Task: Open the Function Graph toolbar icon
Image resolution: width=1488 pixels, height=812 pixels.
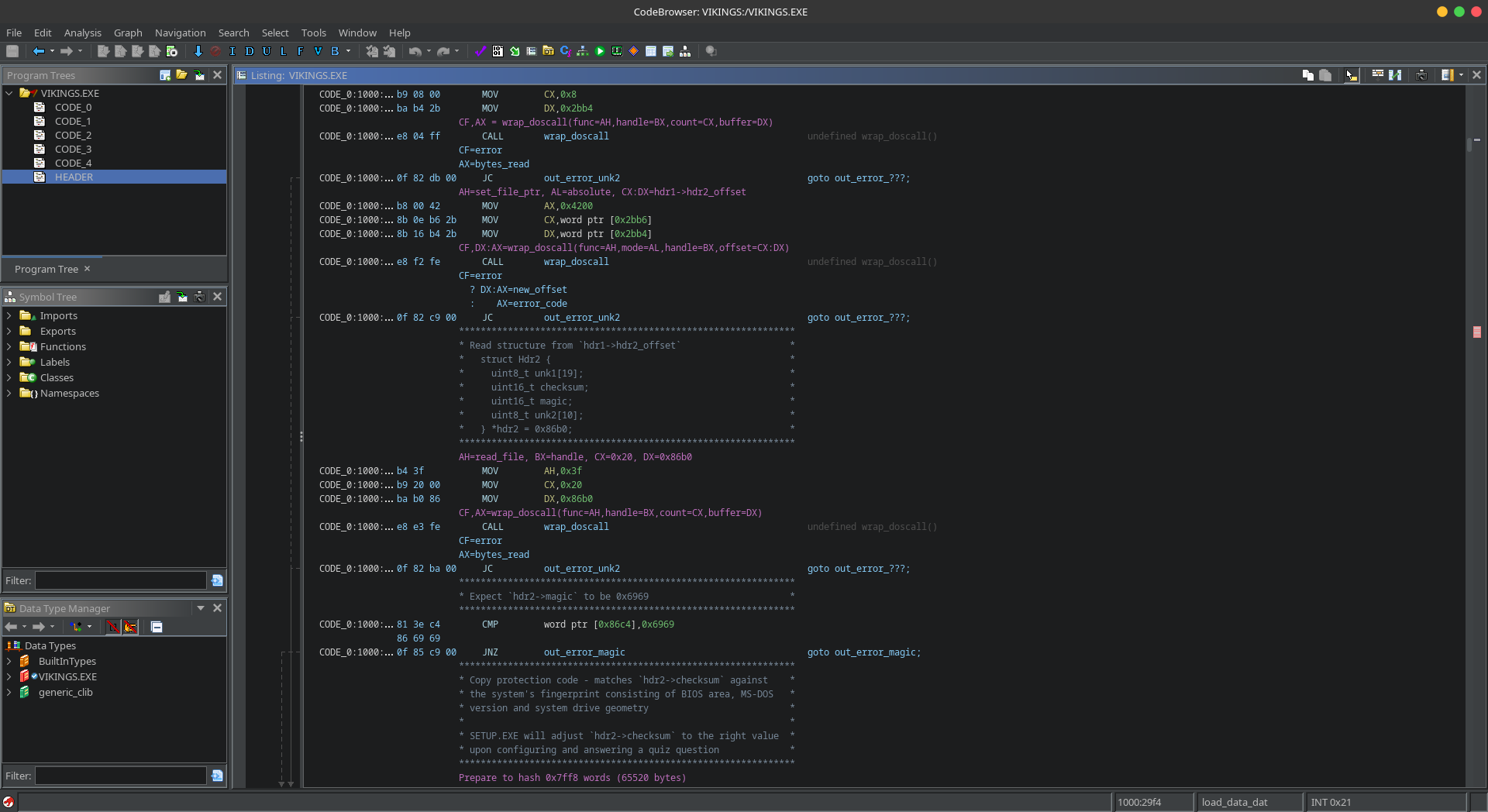Action: click(x=582, y=51)
